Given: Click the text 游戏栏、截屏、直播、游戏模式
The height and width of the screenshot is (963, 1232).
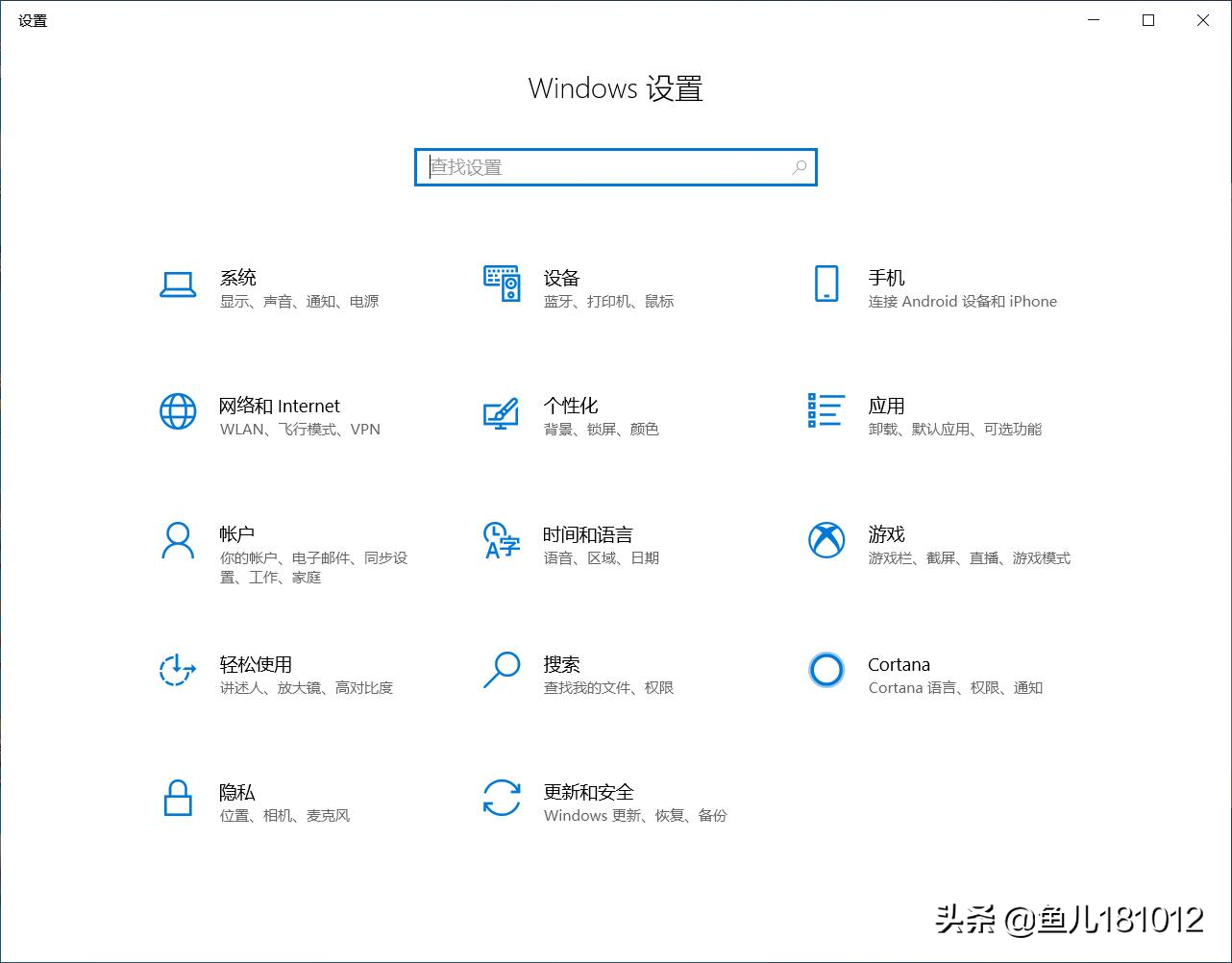Looking at the screenshot, I should (969, 558).
